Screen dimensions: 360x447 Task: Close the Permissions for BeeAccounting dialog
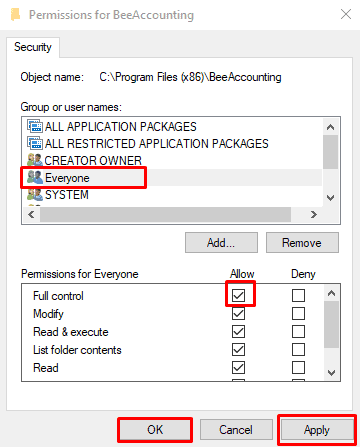346,14
